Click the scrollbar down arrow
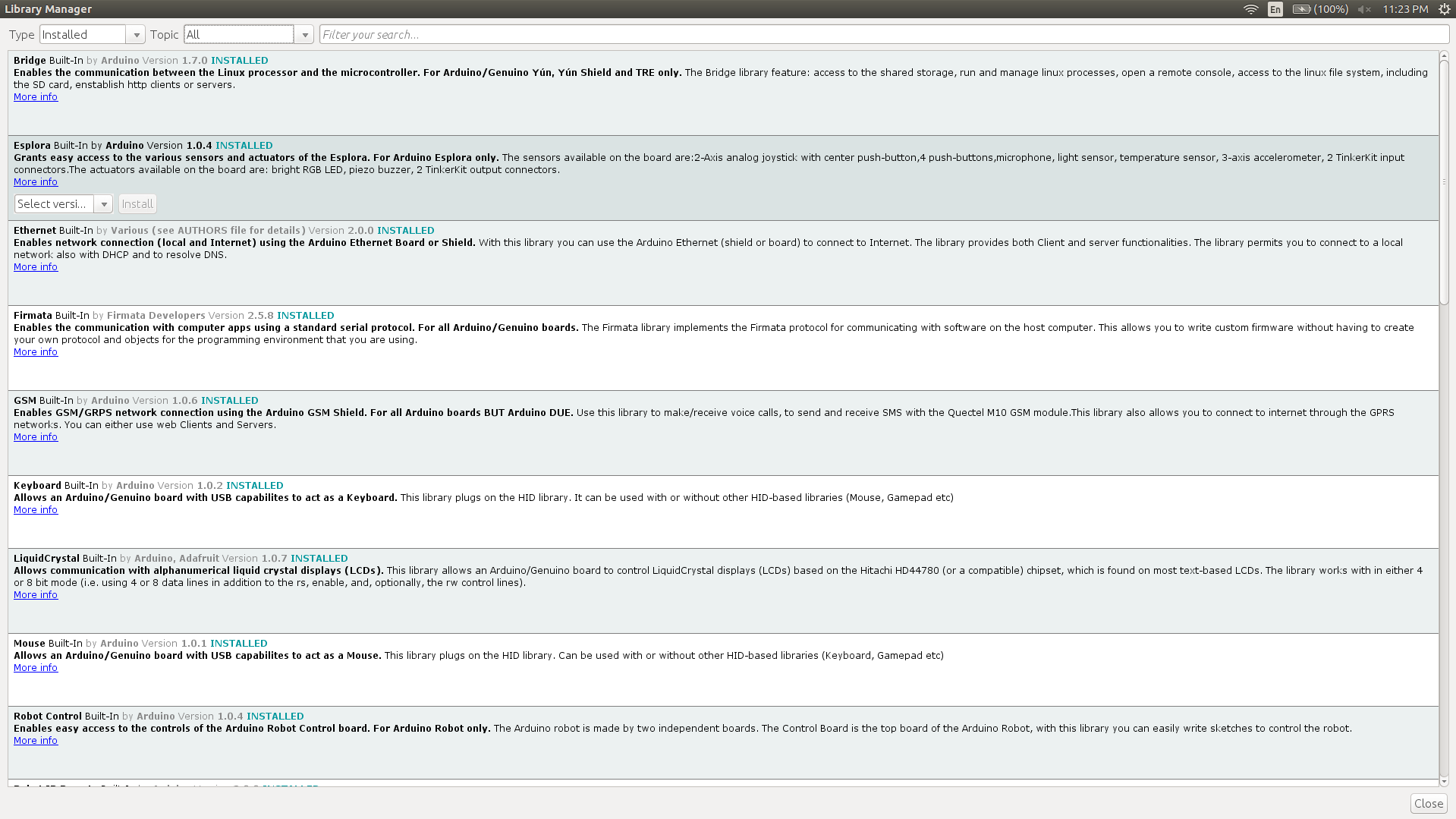The image size is (1456, 819). pyautogui.click(x=1445, y=782)
